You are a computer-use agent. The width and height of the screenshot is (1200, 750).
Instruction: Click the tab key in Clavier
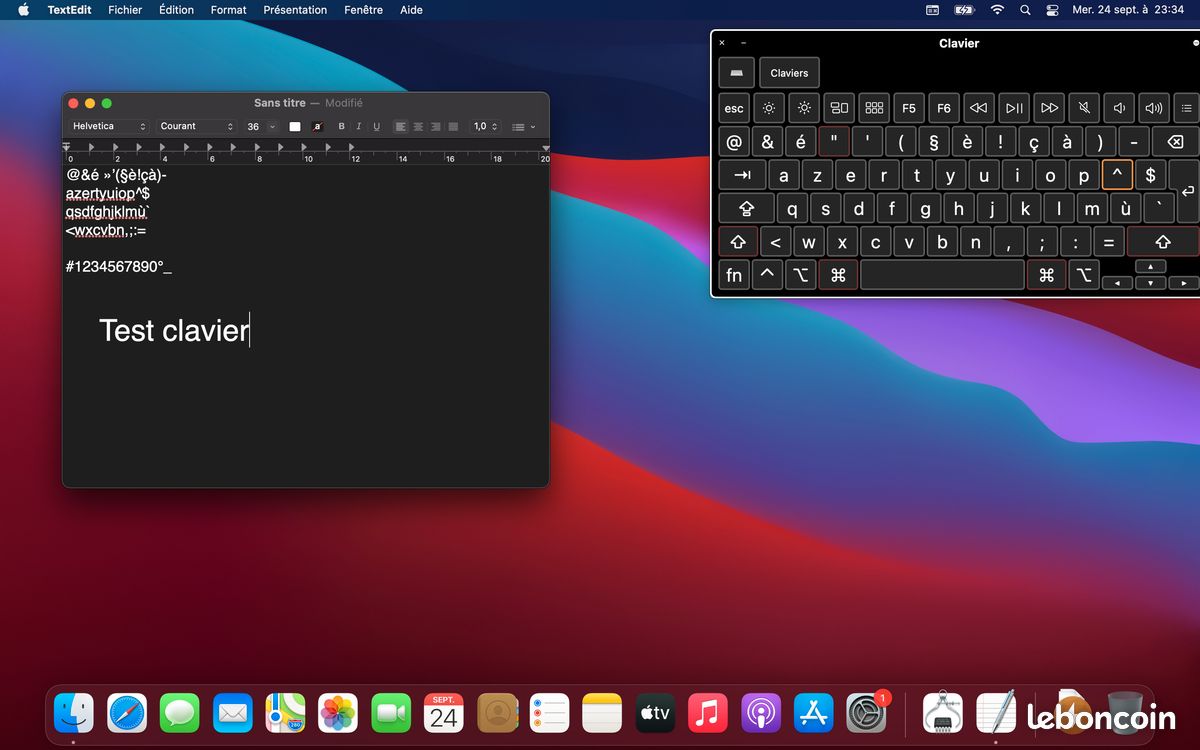point(742,176)
